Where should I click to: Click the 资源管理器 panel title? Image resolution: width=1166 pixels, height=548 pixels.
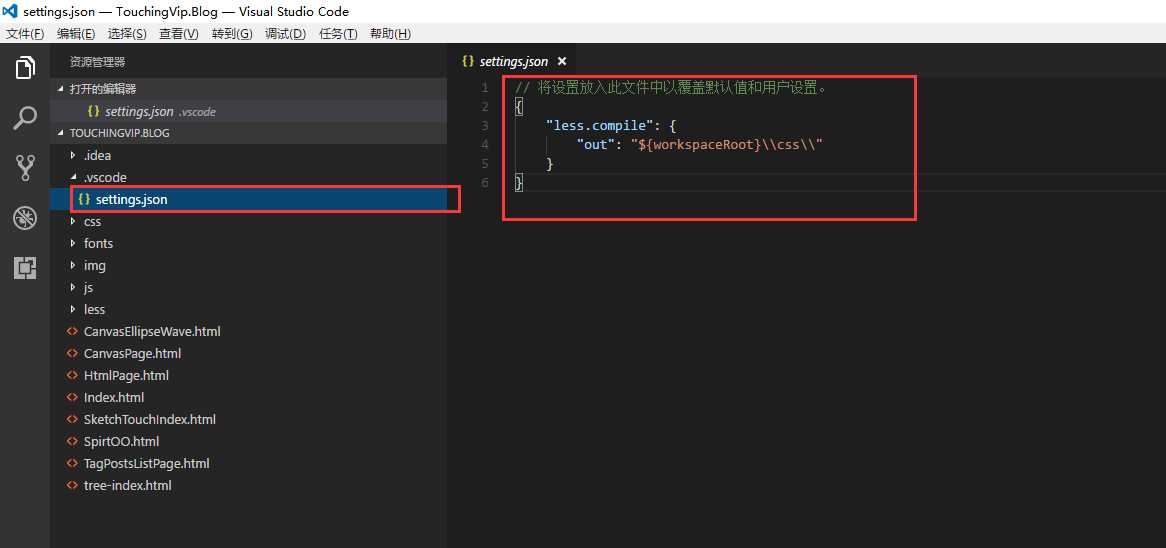click(97, 62)
